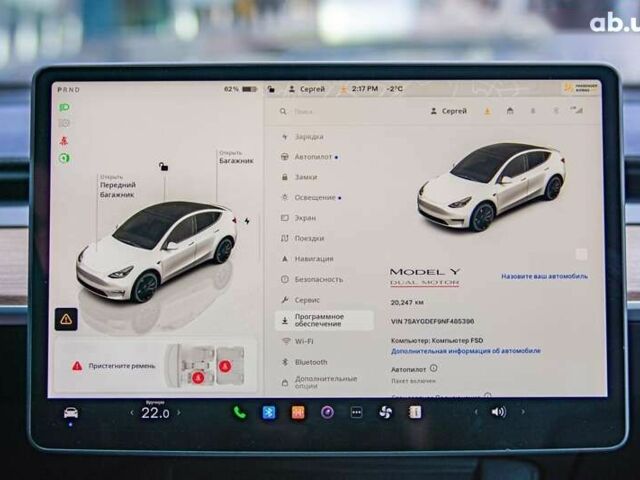Viewport: 640px width, 480px height.
Task: Tap the red seatbelt warning indicator
Action: tap(64, 141)
